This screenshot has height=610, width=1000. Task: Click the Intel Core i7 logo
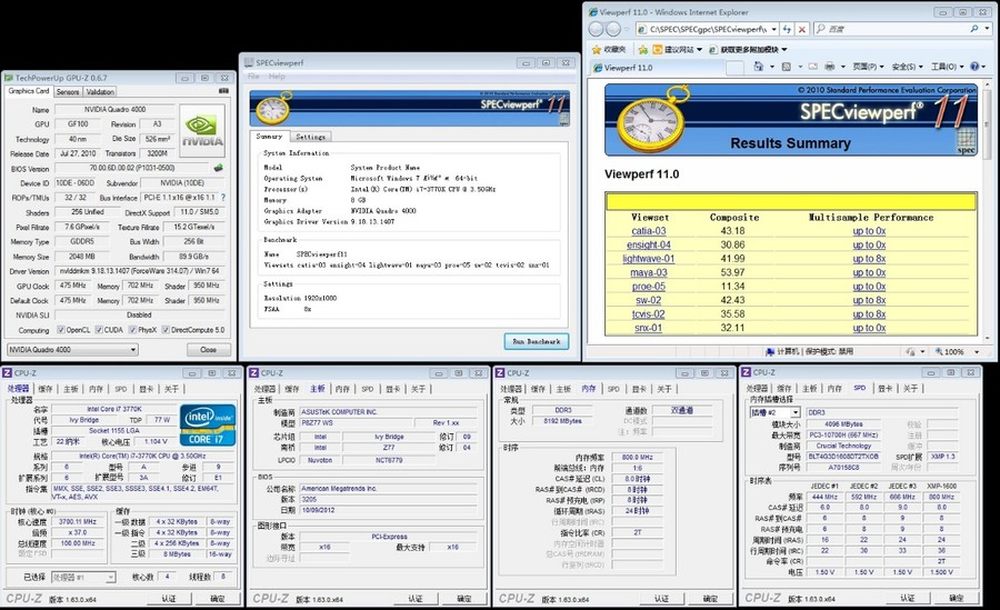[x=208, y=425]
